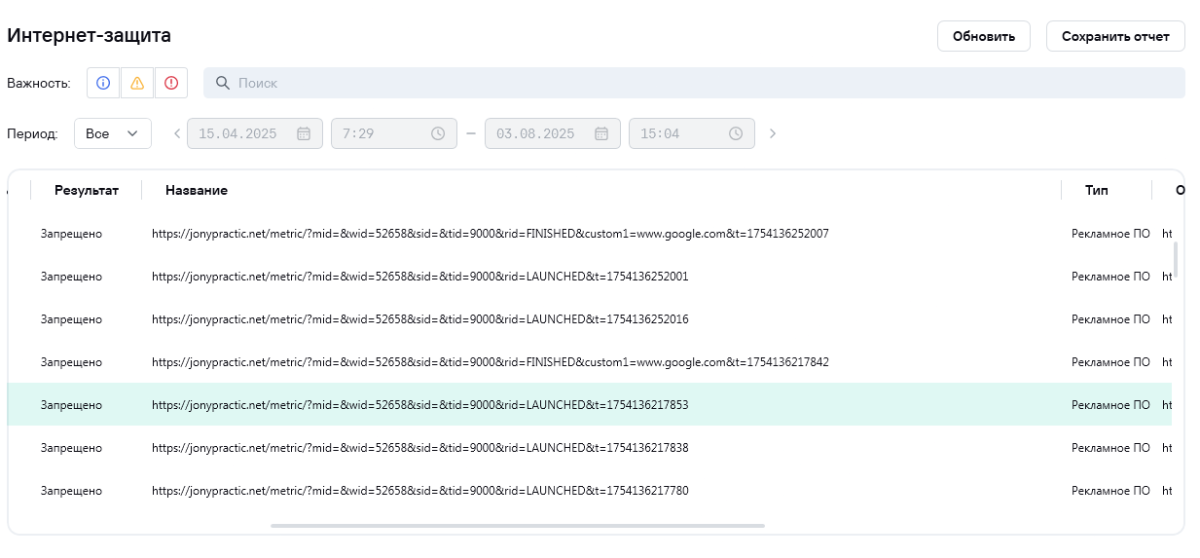Open calendar for end date 03.08.2025
The width and height of the screenshot is (1200, 558).
pyautogui.click(x=601, y=133)
